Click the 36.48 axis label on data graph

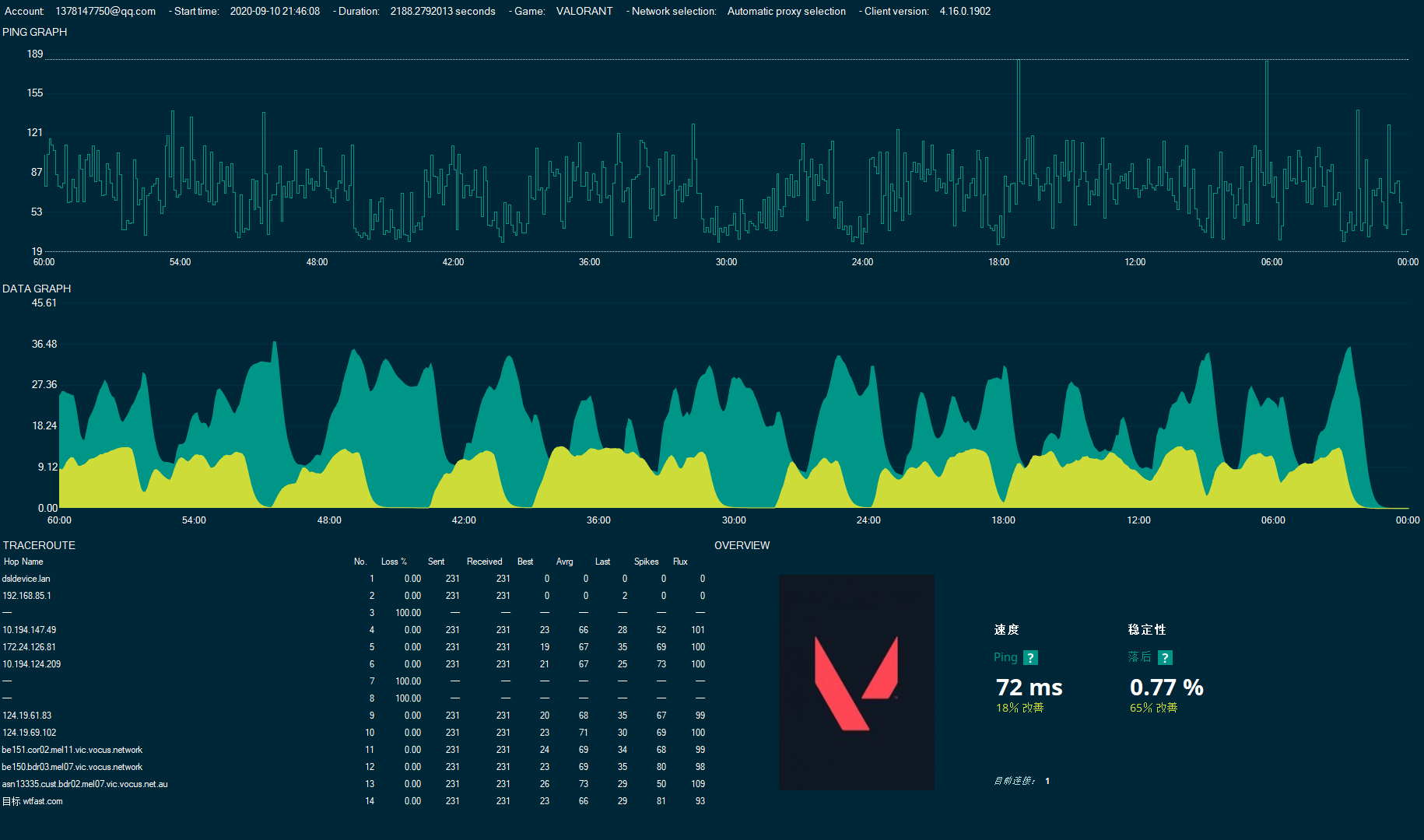[44, 344]
